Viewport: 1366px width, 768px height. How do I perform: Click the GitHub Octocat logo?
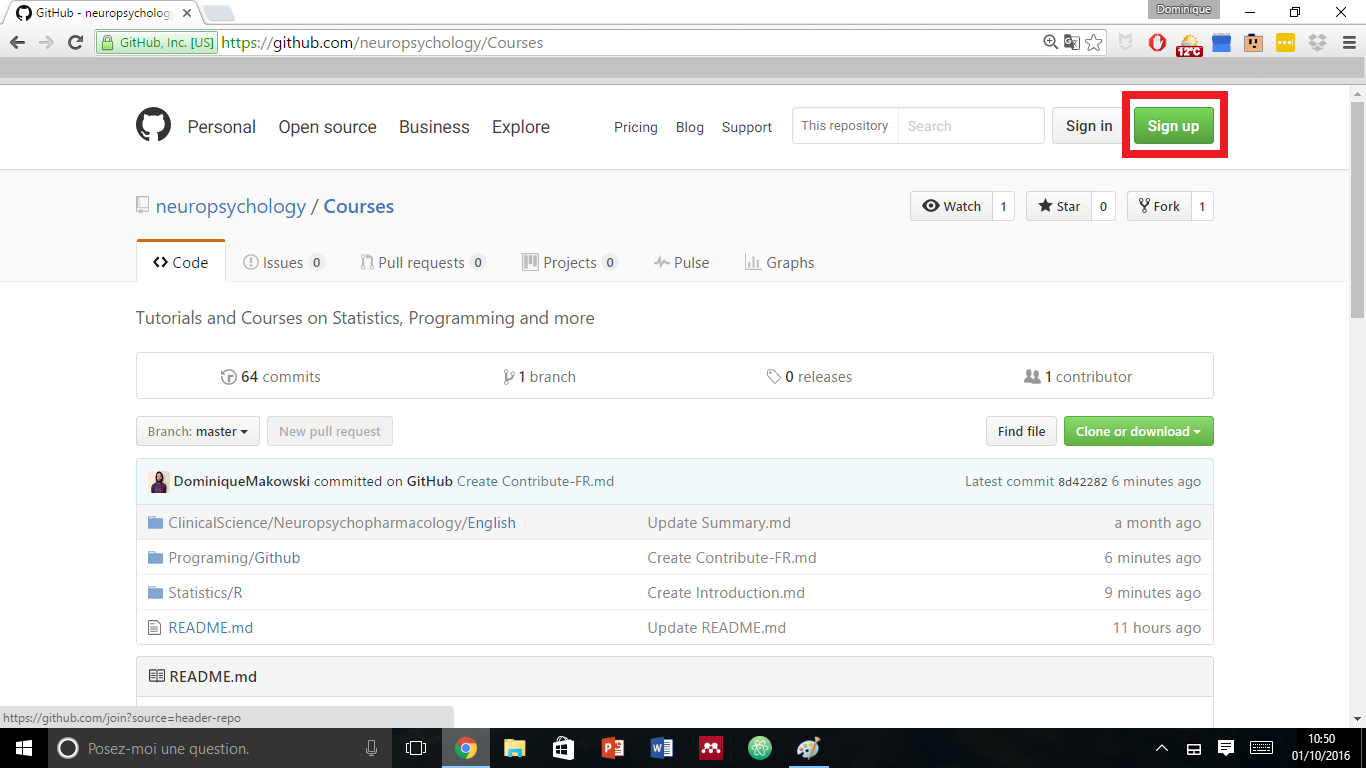point(153,126)
